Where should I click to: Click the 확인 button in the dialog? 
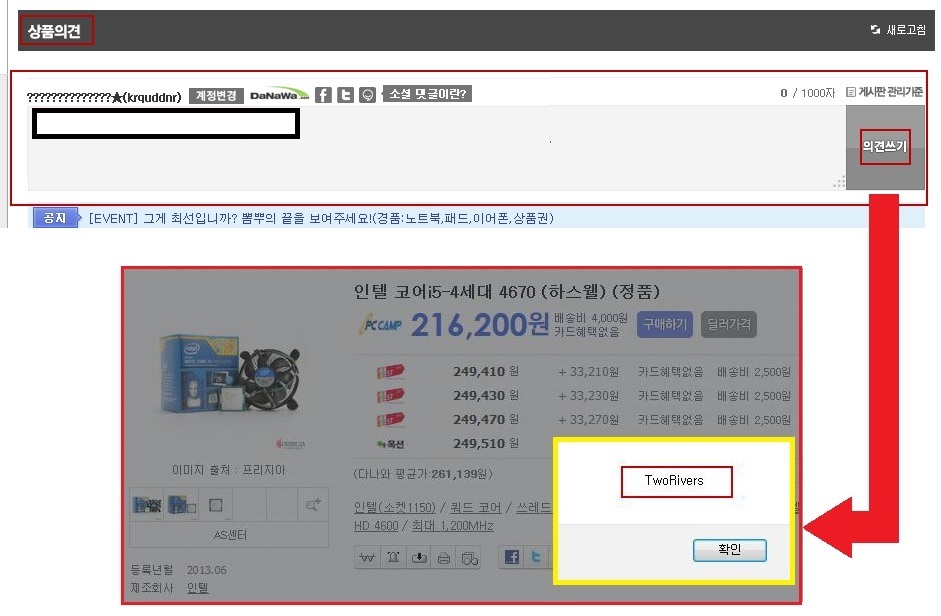pos(729,550)
